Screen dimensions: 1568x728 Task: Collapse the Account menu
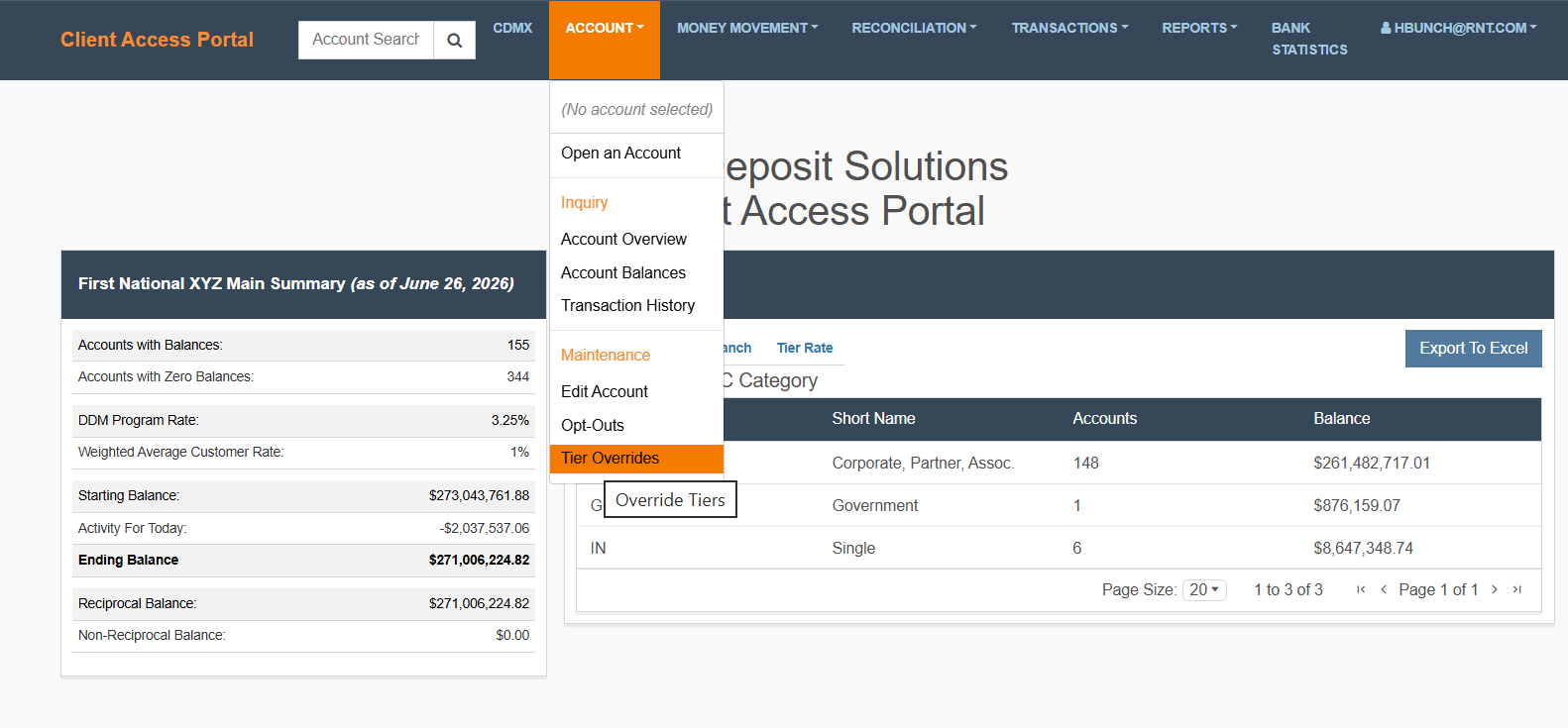[605, 40]
